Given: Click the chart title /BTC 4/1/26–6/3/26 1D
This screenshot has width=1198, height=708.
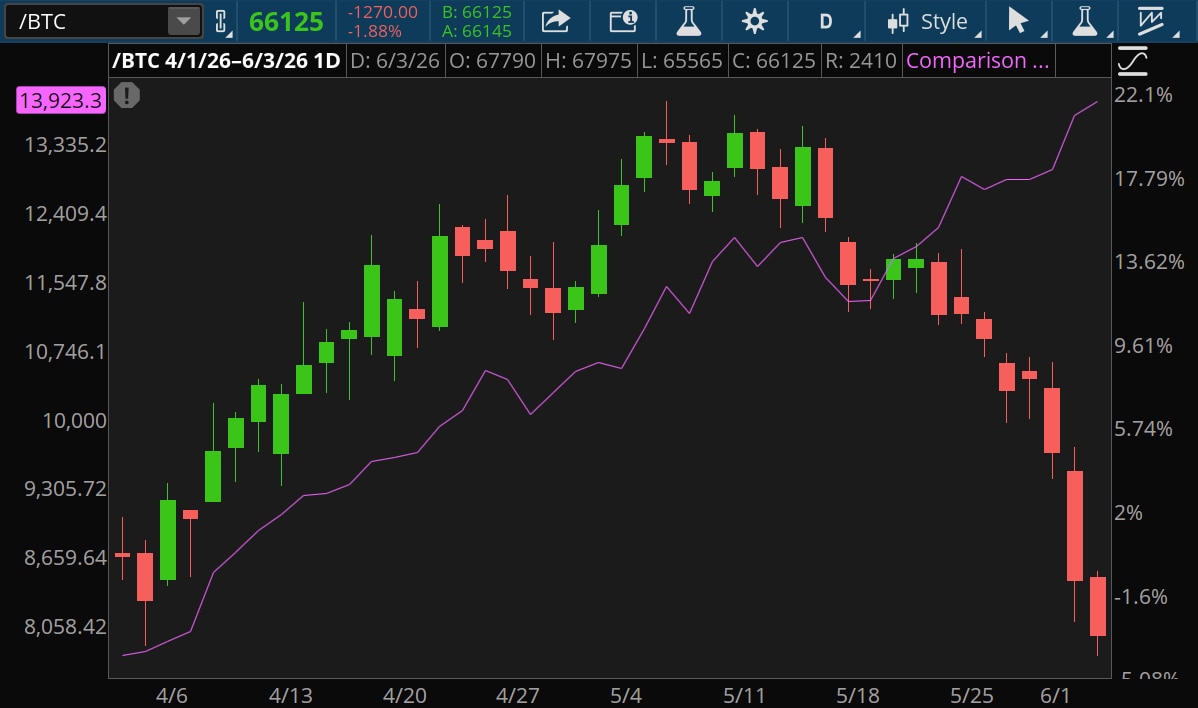Looking at the screenshot, I should [226, 60].
